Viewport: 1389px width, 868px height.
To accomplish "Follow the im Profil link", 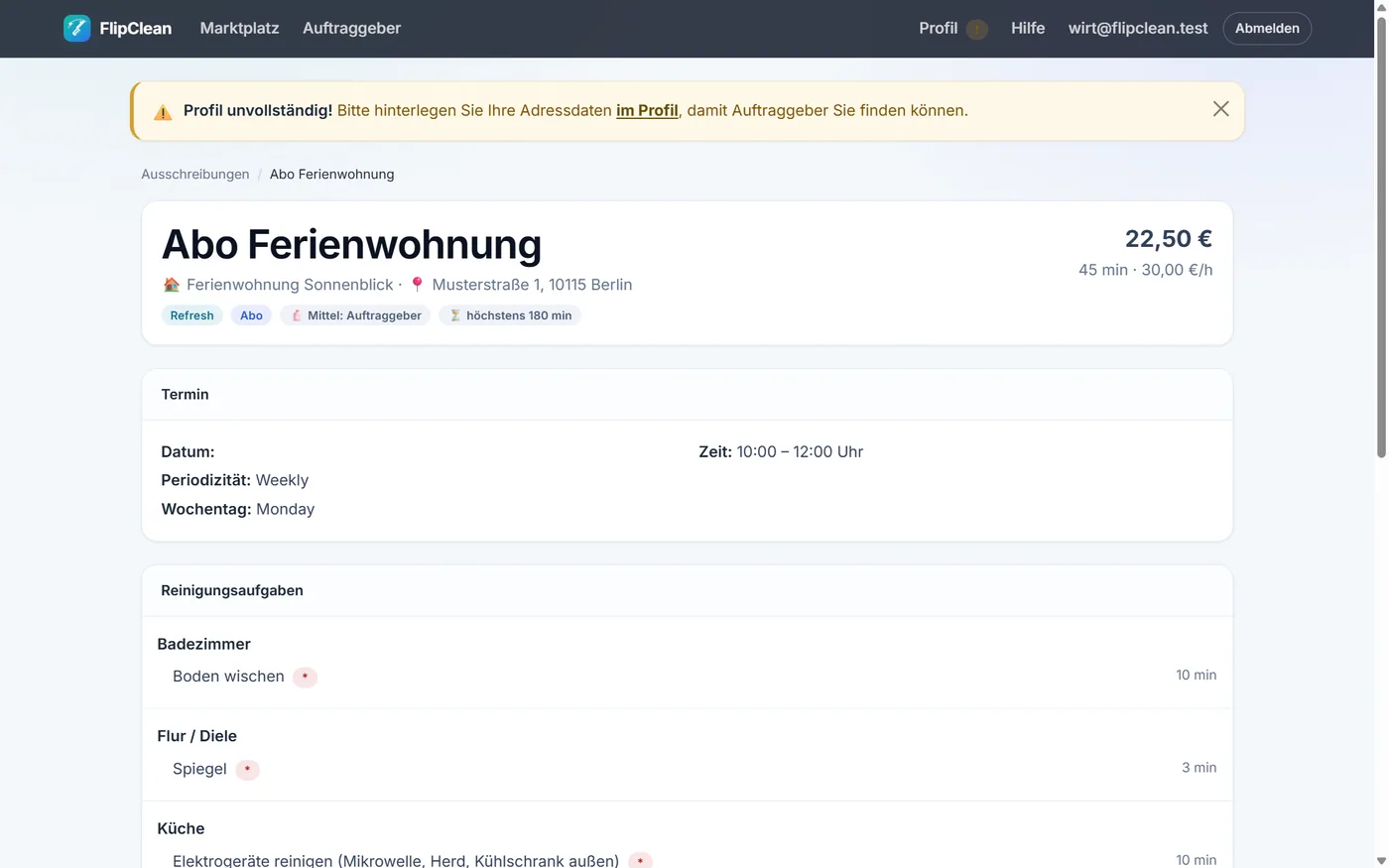I will click(647, 110).
